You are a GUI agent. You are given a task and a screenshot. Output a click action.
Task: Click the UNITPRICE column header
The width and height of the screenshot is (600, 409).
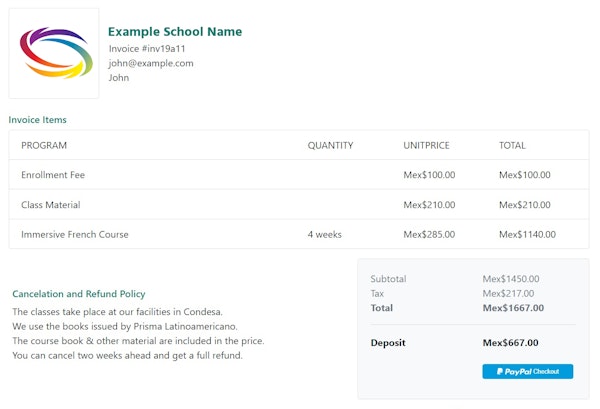427,145
